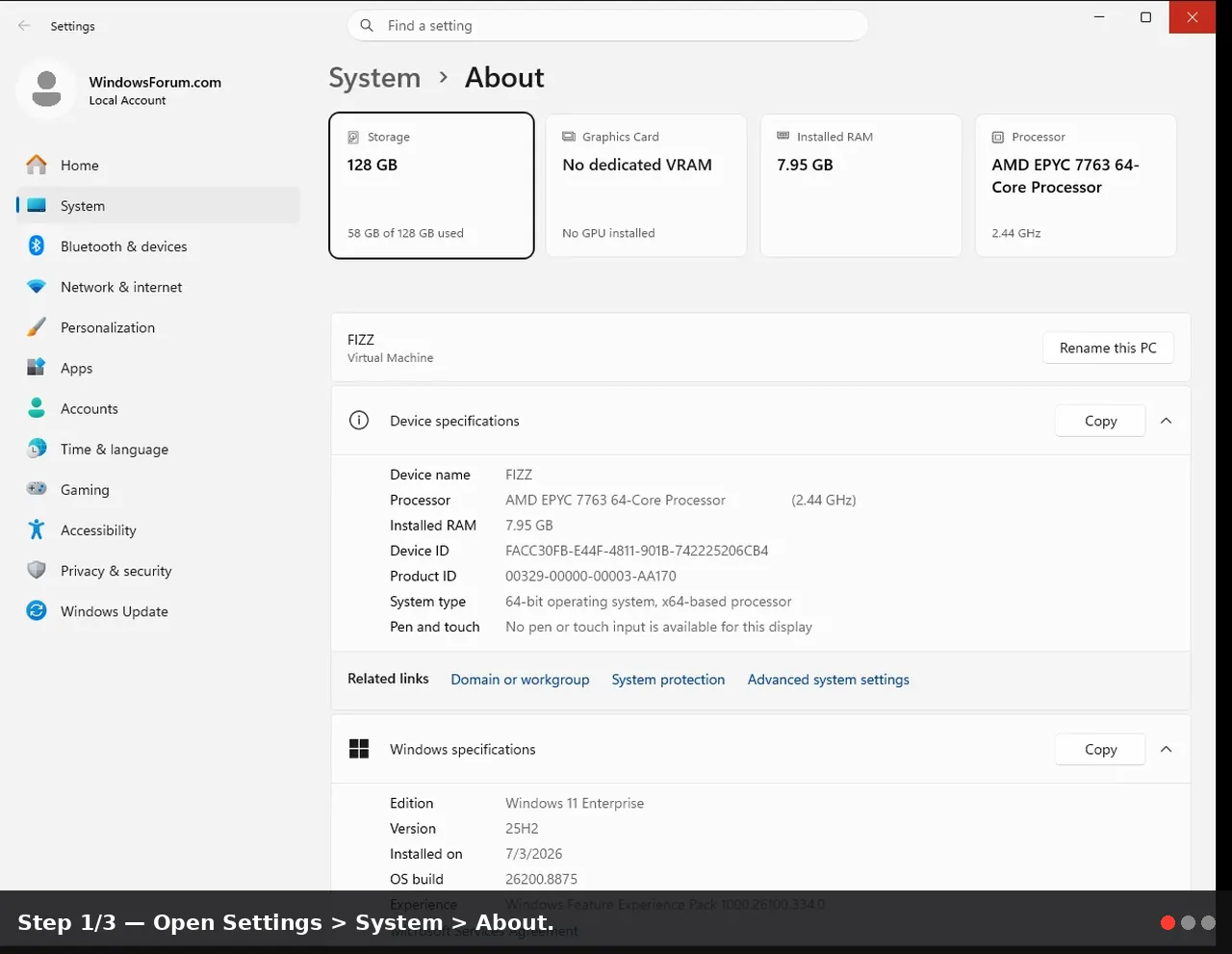This screenshot has height=954, width=1232.
Task: Click the Graphics Card info card
Action: coord(646,186)
